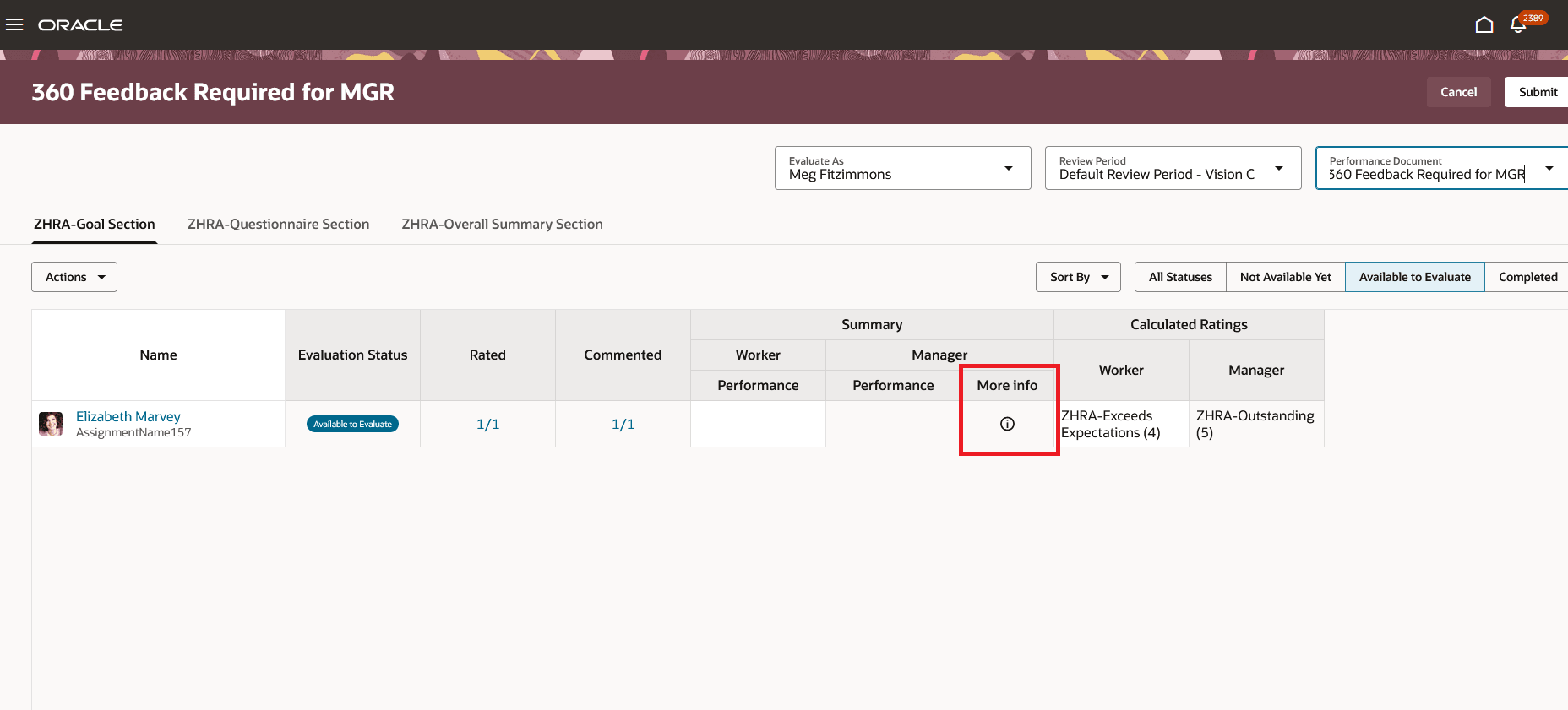Open the notifications bell
The width and height of the screenshot is (1568, 710).
(1518, 24)
